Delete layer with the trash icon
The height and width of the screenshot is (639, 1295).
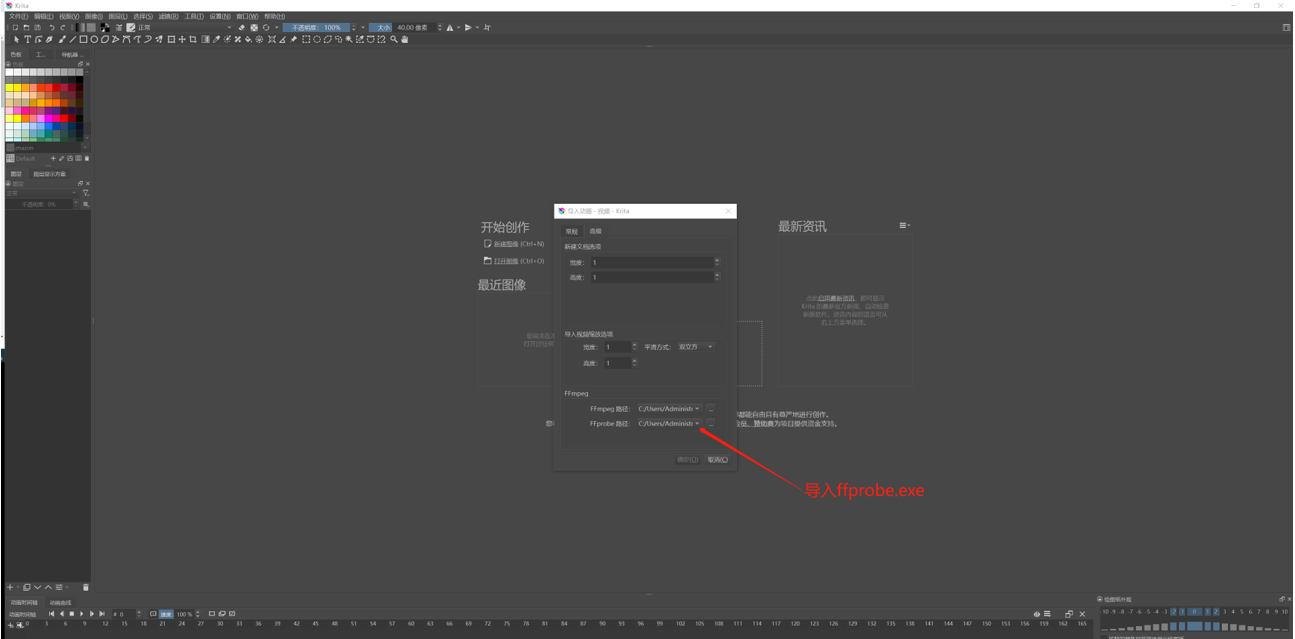click(86, 587)
